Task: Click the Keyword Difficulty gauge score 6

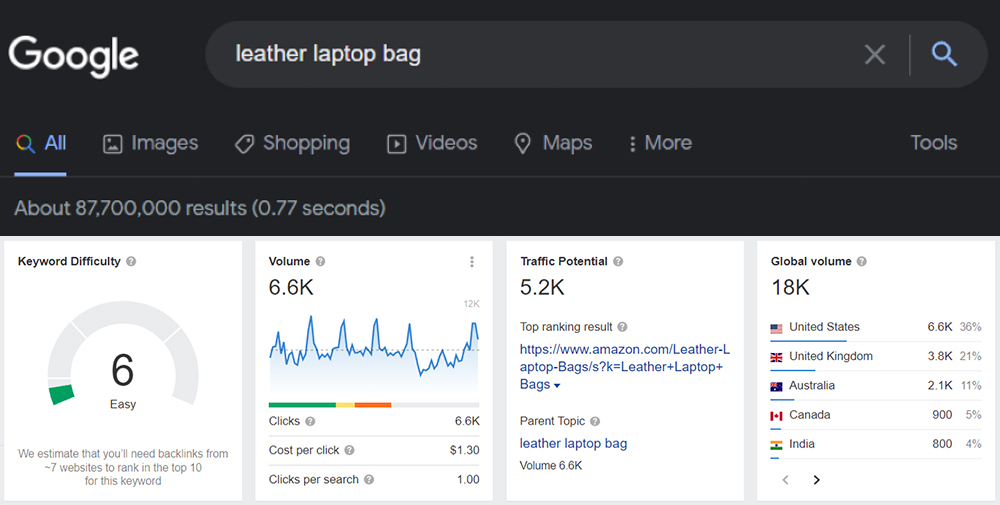Action: pyautogui.click(x=122, y=370)
